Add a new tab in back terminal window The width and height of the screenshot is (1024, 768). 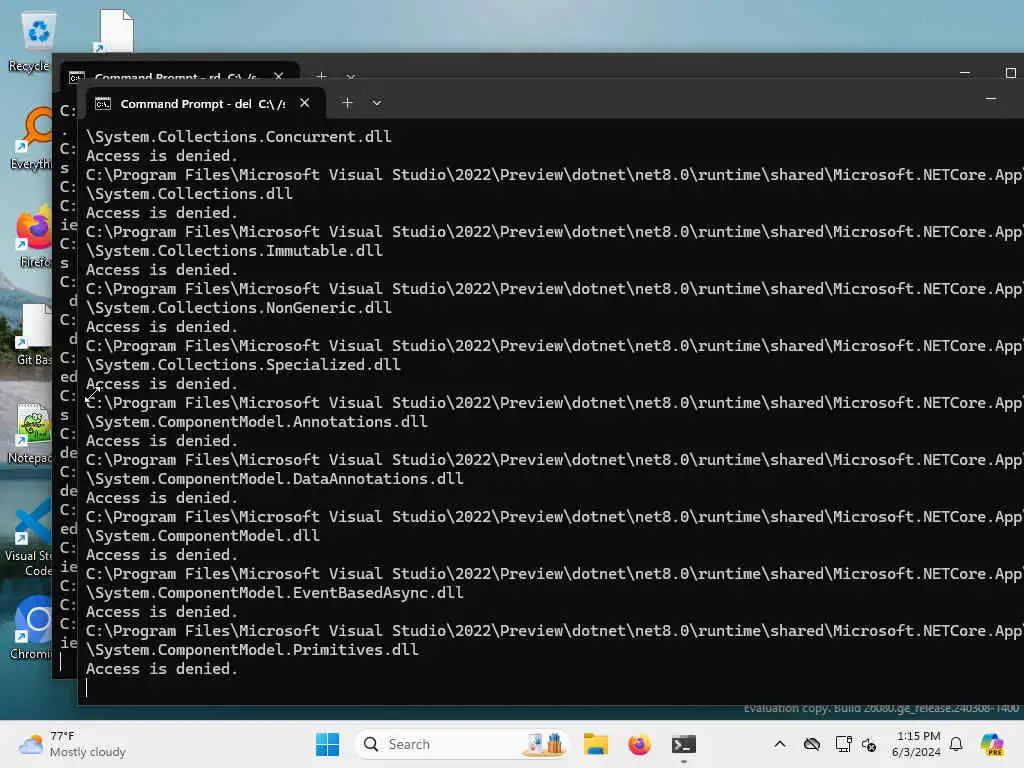click(321, 76)
